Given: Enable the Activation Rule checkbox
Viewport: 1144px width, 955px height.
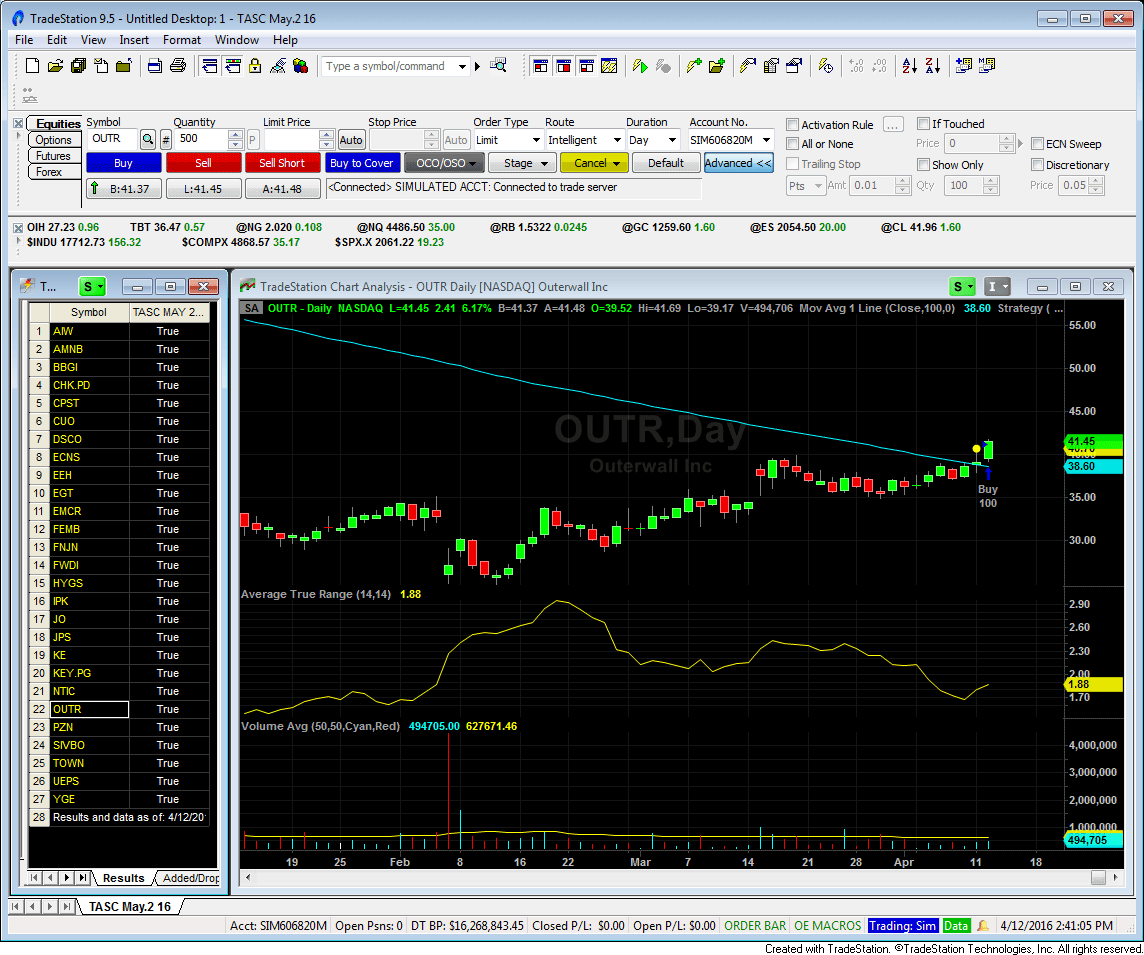Looking at the screenshot, I should tap(792, 125).
